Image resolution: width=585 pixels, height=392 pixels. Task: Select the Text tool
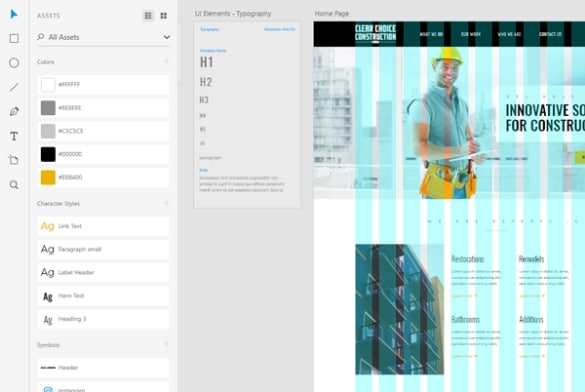(14, 136)
